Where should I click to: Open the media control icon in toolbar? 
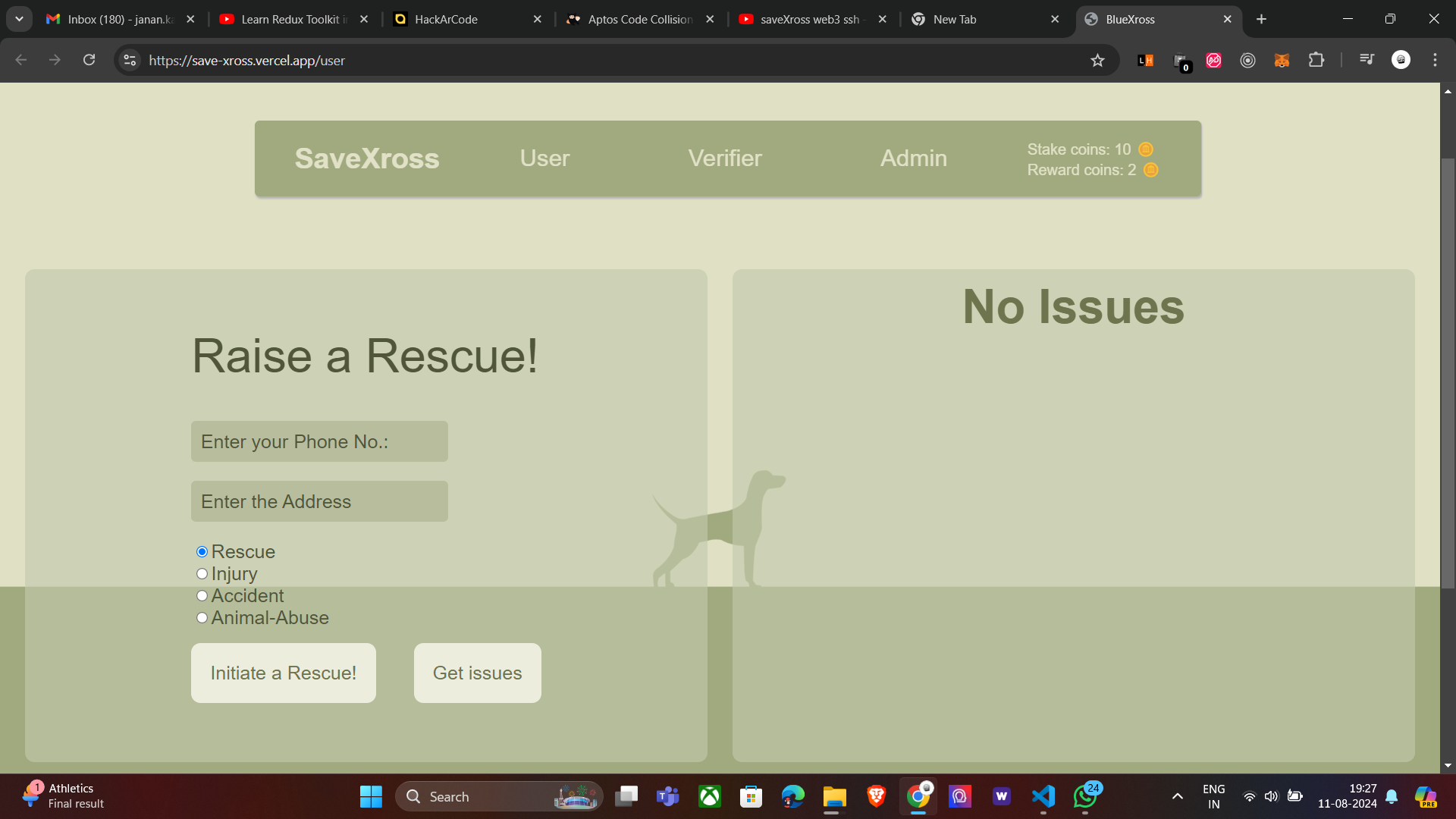click(1367, 59)
